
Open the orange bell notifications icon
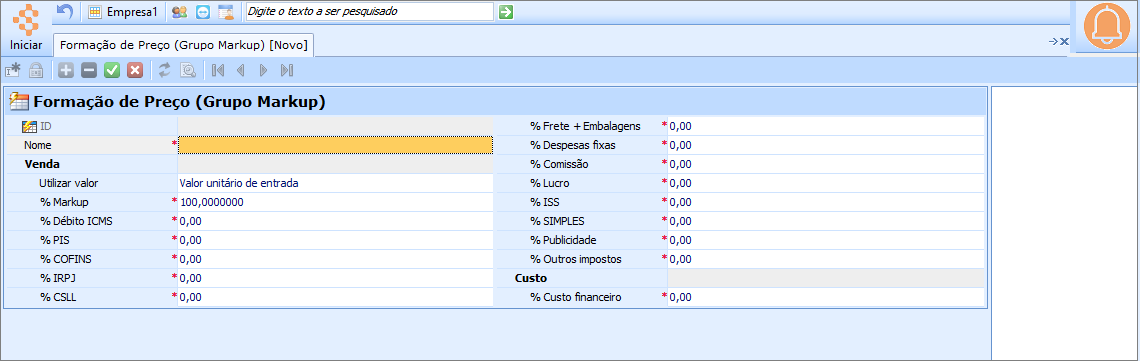[x=1107, y=26]
